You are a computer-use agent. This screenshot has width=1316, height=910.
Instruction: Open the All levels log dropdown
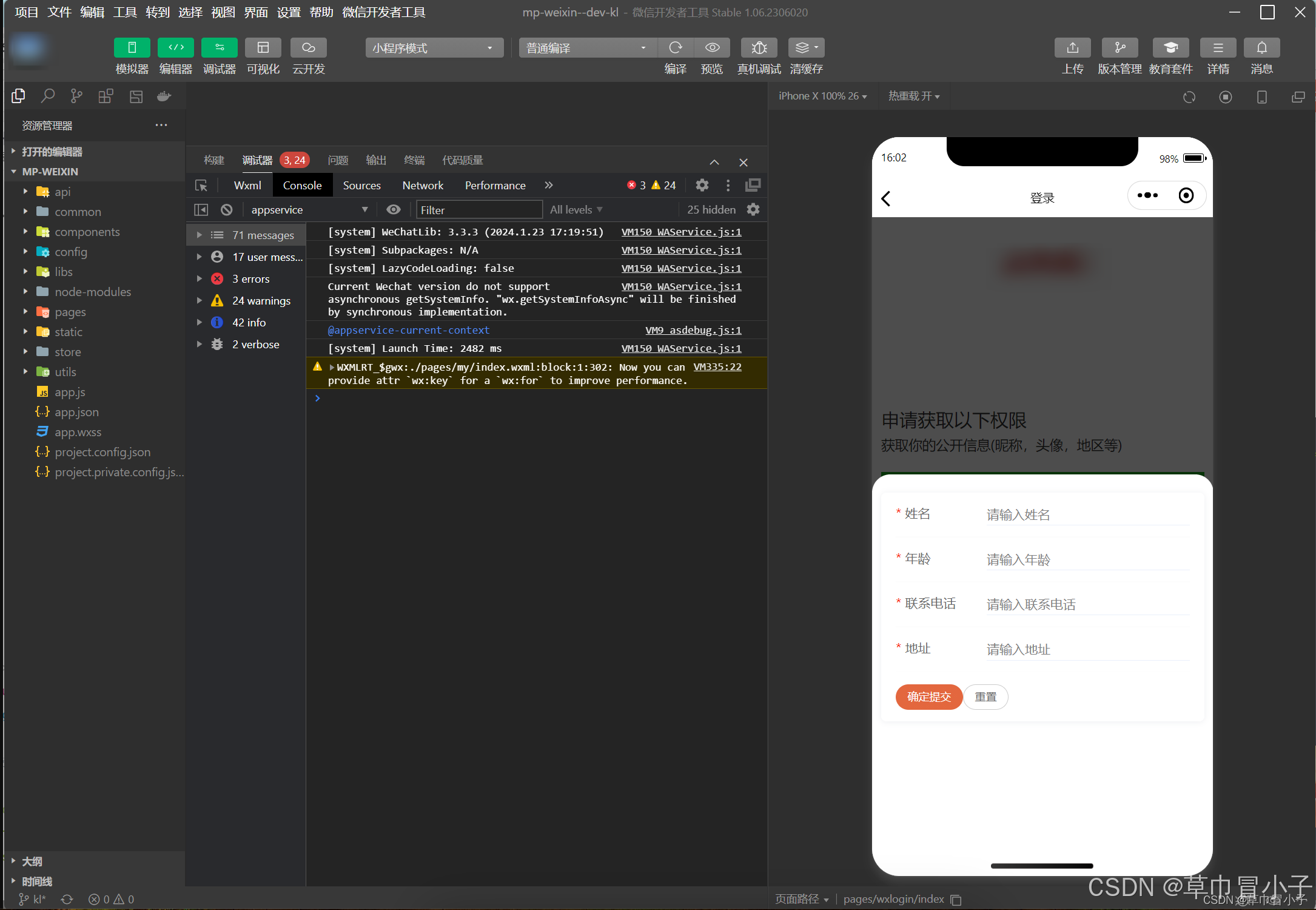[x=576, y=210]
